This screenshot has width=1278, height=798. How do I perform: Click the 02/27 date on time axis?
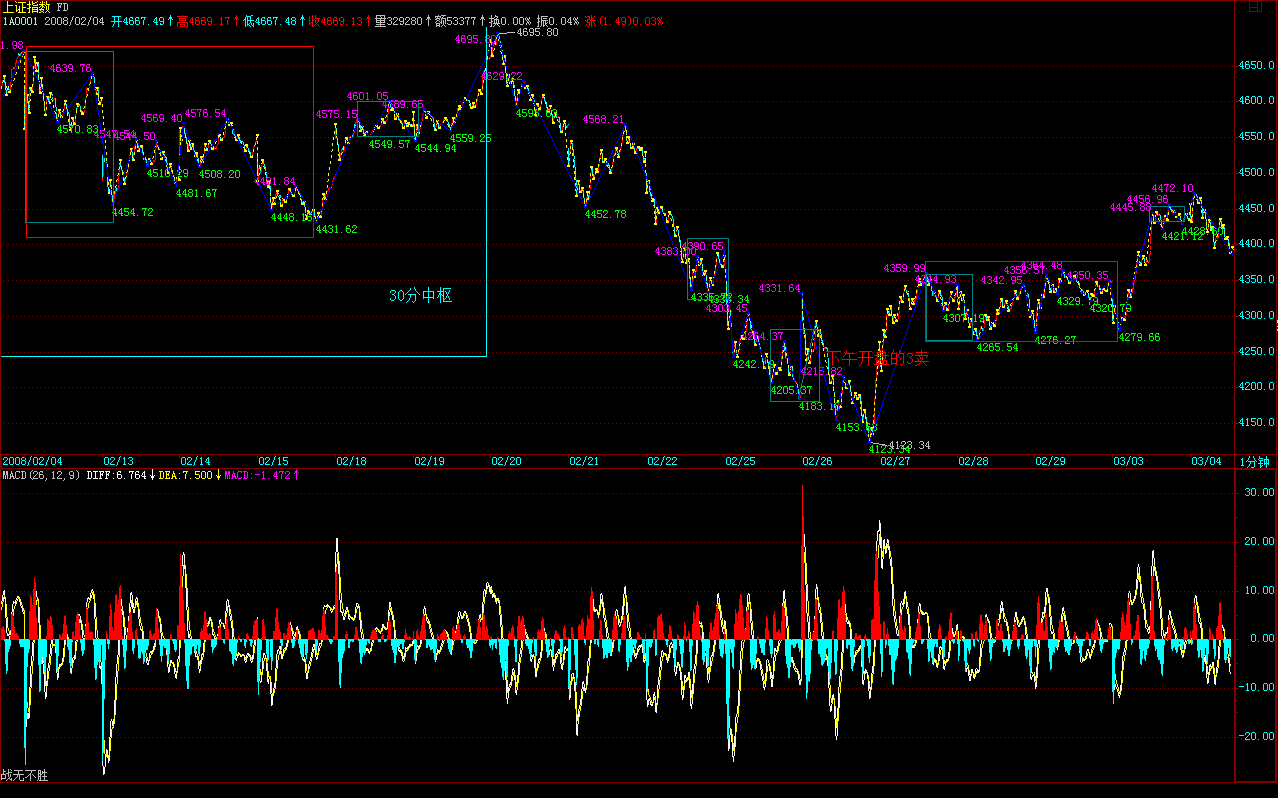click(x=896, y=461)
